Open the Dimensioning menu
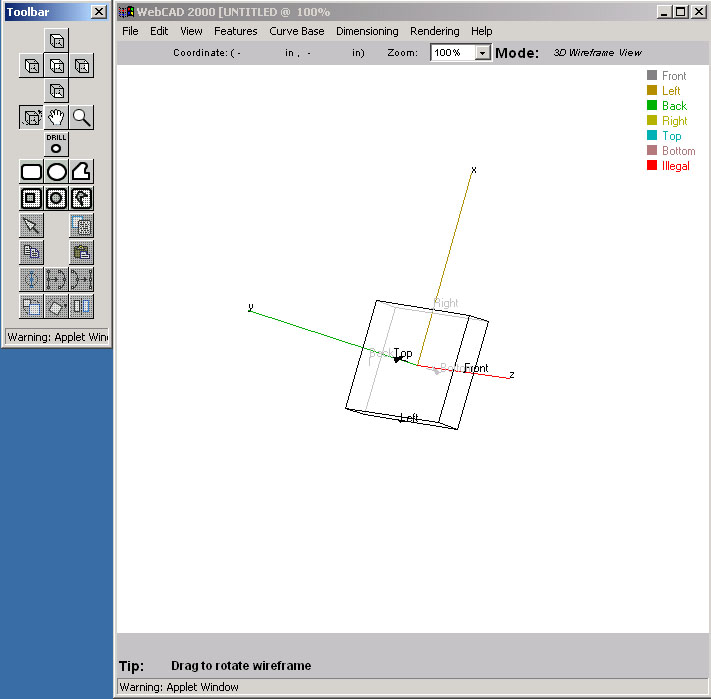This screenshot has height=699, width=711. pos(367,31)
